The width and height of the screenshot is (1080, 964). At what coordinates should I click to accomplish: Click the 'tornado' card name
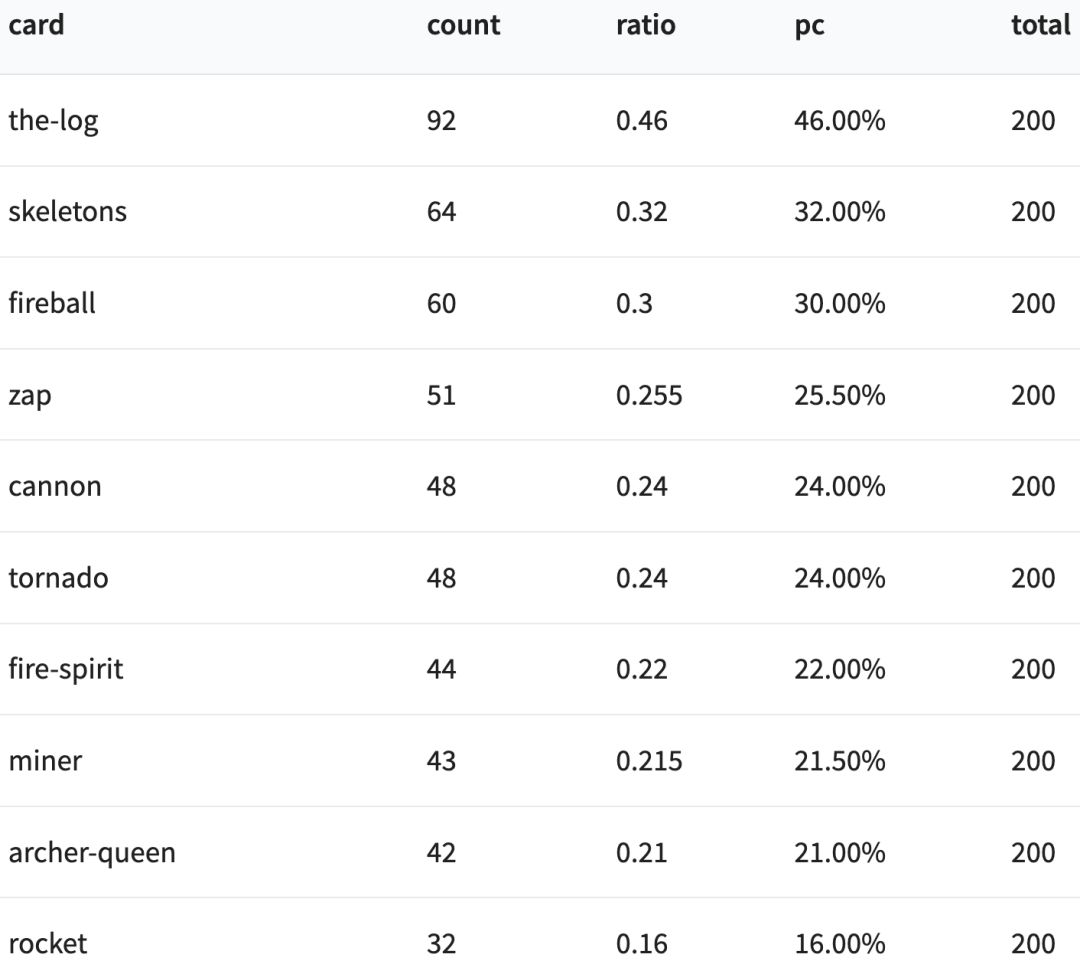pyautogui.click(x=58, y=578)
